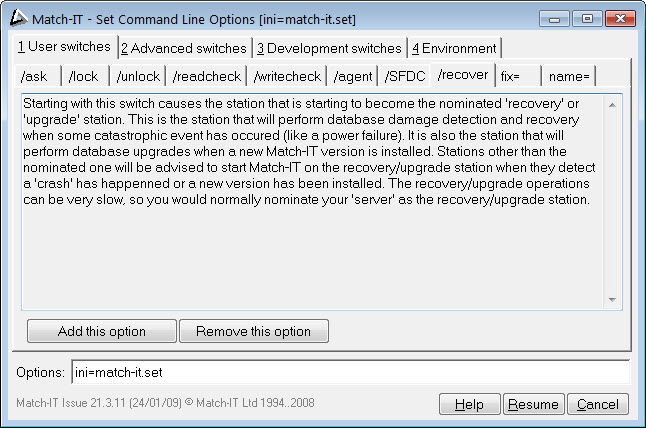Image resolution: width=646 pixels, height=428 pixels.
Task: Cancel the command line options dialog
Action: point(598,404)
